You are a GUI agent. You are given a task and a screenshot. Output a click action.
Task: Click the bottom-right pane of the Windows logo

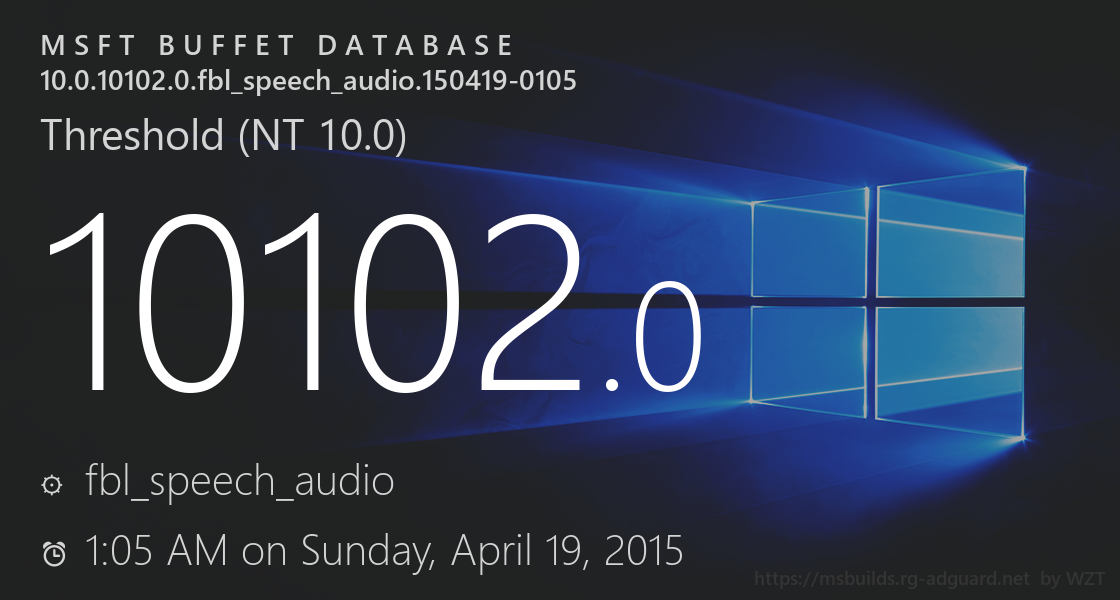click(951, 372)
